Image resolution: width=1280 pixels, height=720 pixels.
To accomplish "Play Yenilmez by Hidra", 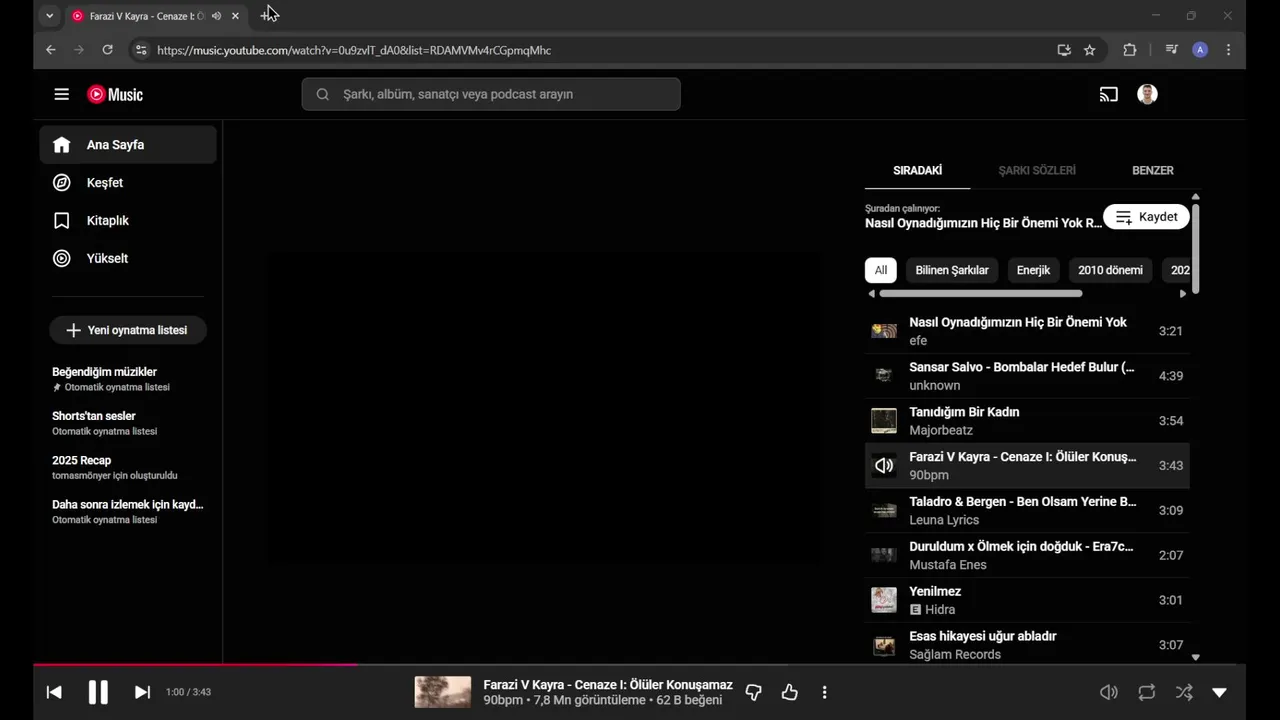I will point(1027,600).
